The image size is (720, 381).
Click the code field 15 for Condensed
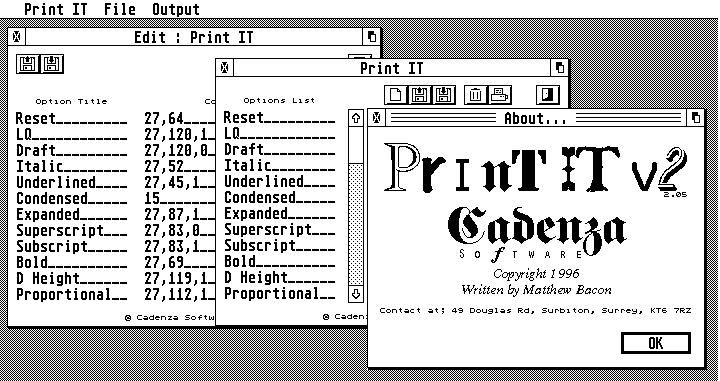[180, 199]
